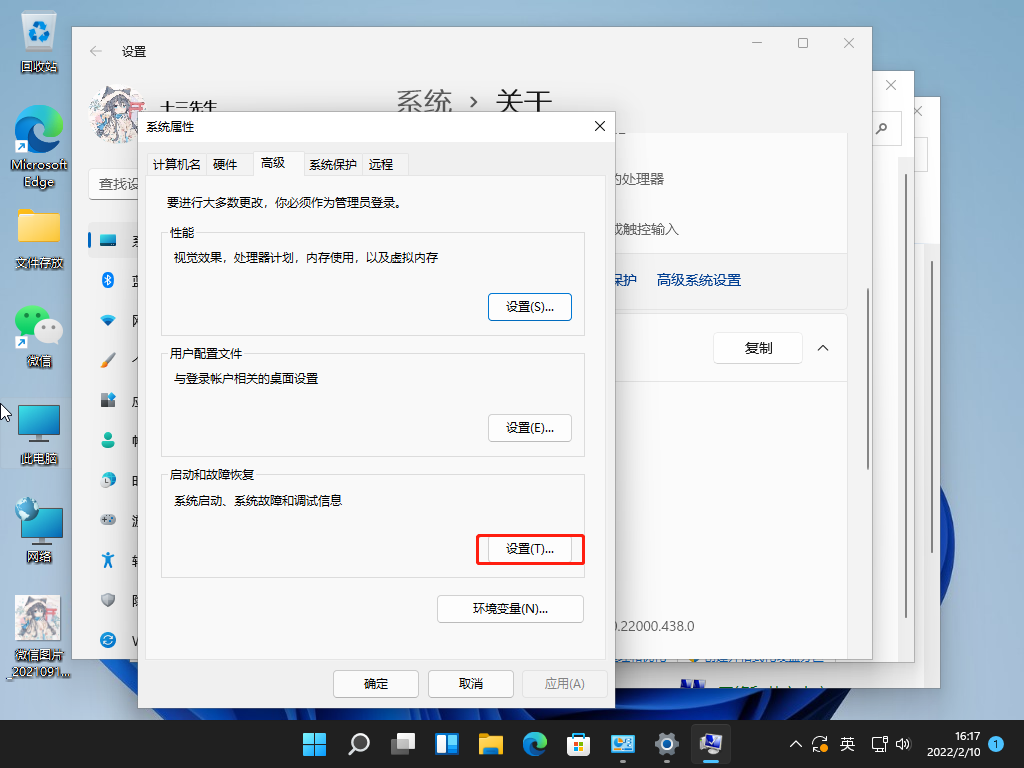
Task: Switch to the 系统保护 tab
Action: point(332,164)
